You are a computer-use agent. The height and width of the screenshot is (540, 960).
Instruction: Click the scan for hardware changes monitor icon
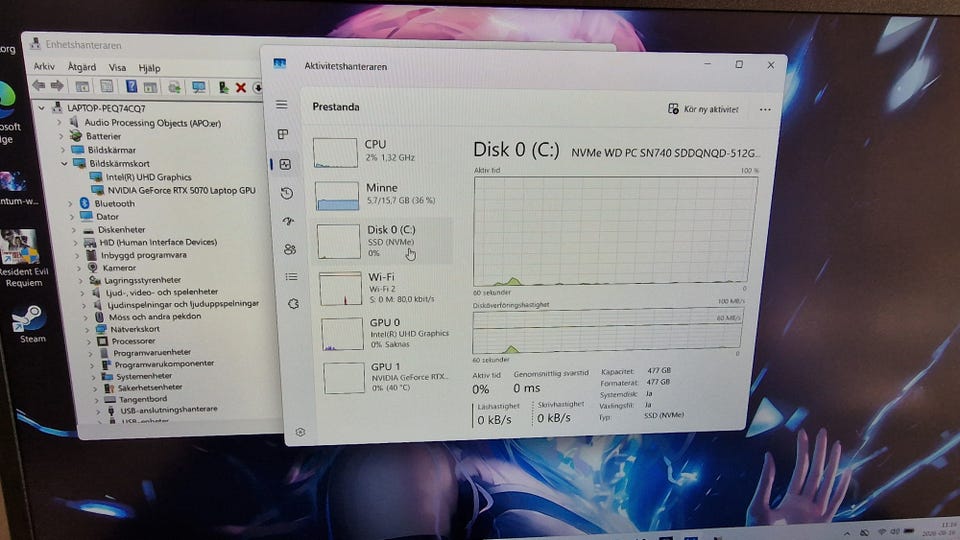198,88
